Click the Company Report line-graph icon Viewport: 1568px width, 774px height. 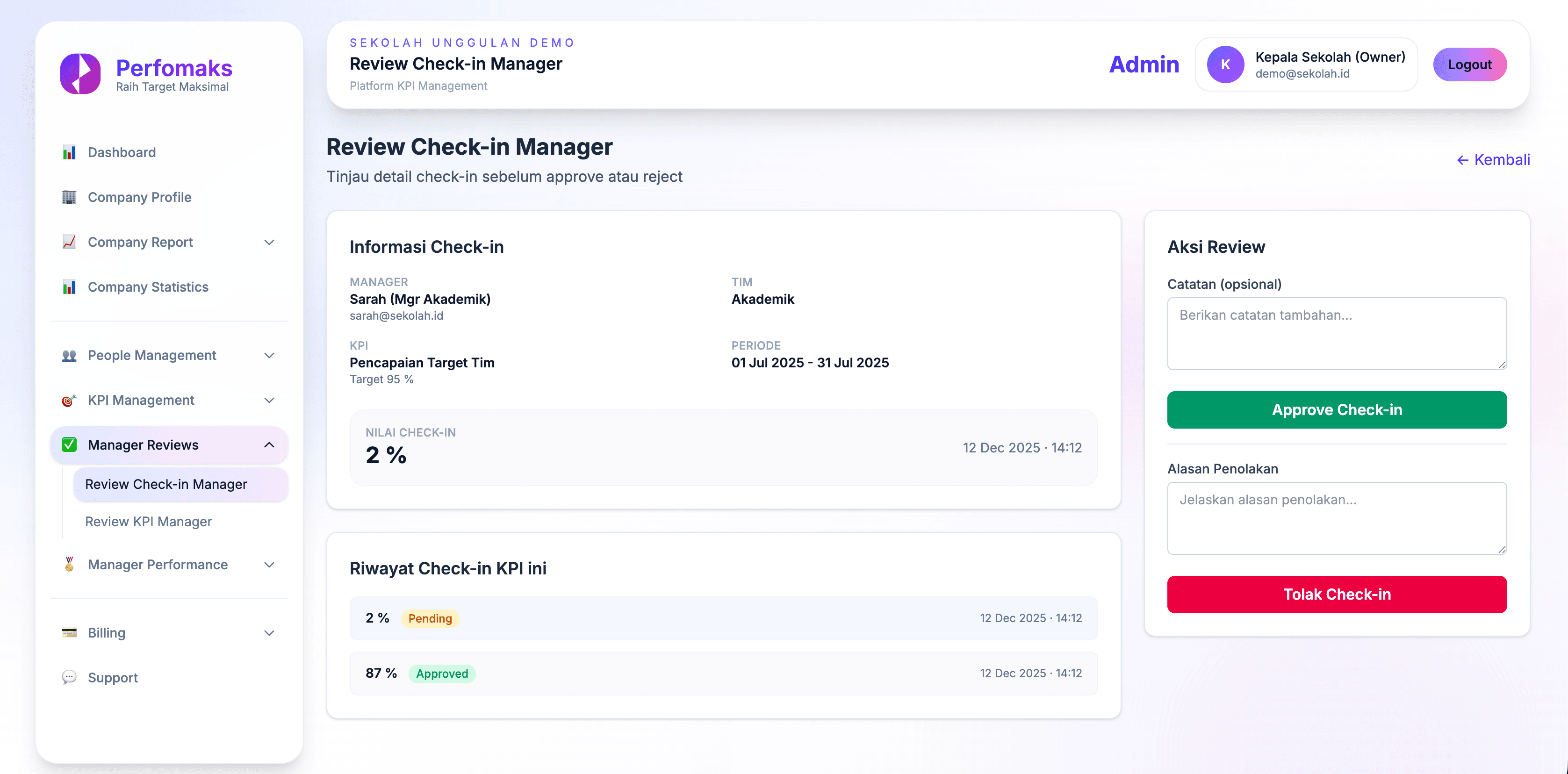pyautogui.click(x=69, y=242)
